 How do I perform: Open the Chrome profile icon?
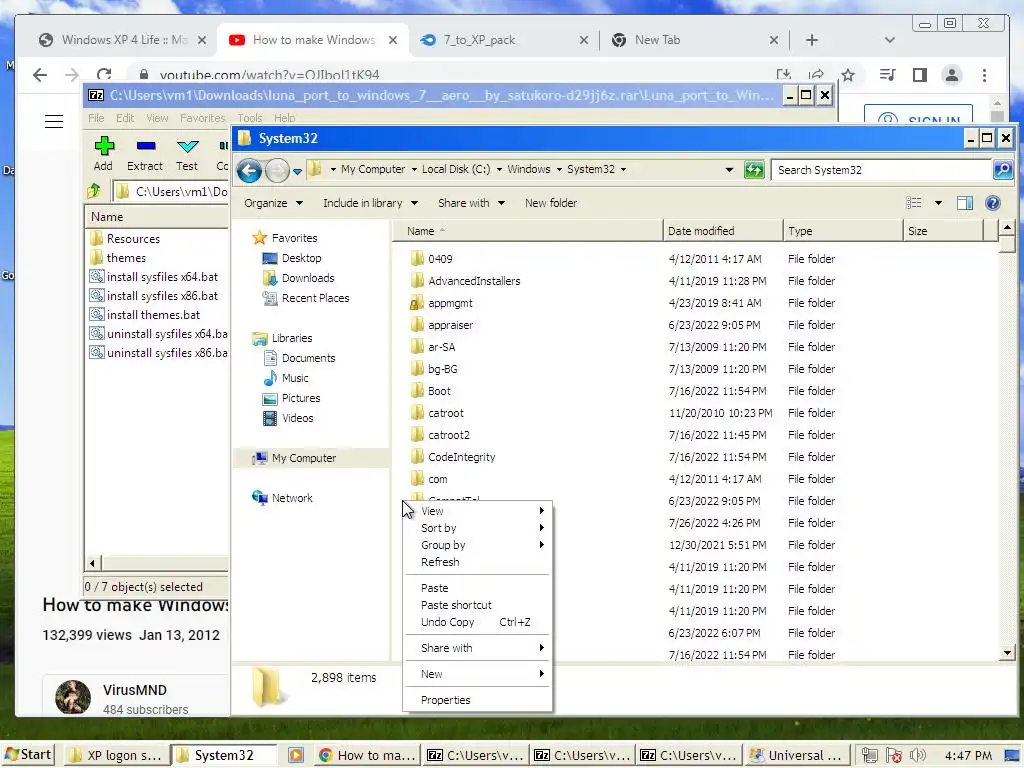click(952, 75)
